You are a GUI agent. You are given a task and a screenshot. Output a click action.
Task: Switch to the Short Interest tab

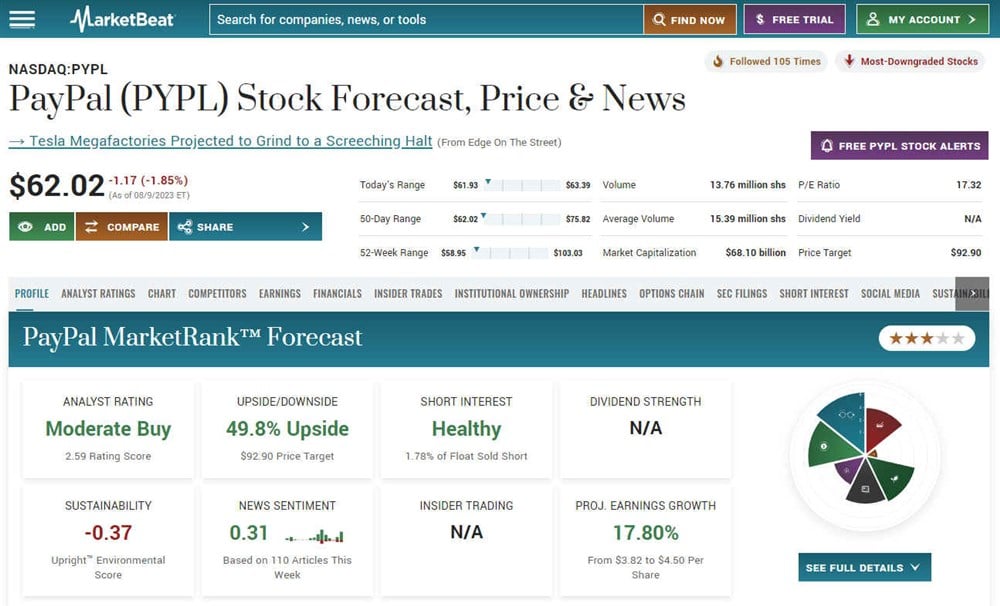click(x=814, y=293)
